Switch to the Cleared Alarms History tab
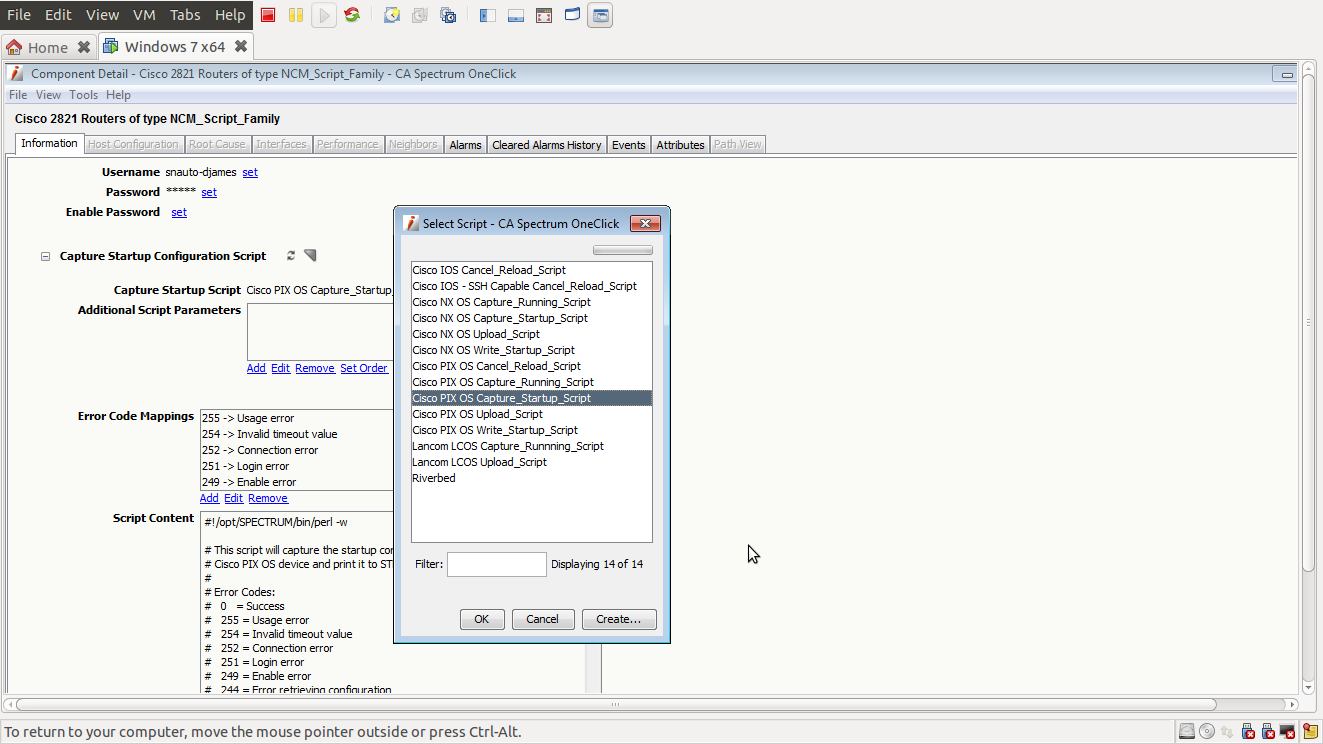 (x=546, y=145)
